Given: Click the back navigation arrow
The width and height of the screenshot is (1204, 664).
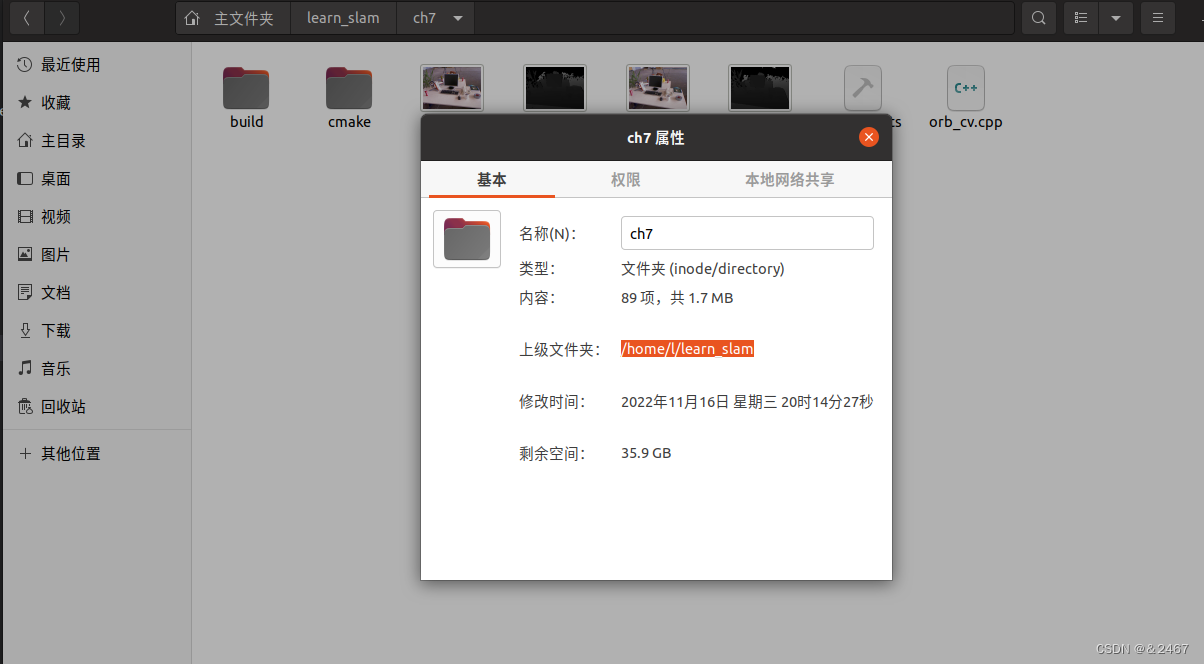Looking at the screenshot, I should pyautogui.click(x=26, y=17).
